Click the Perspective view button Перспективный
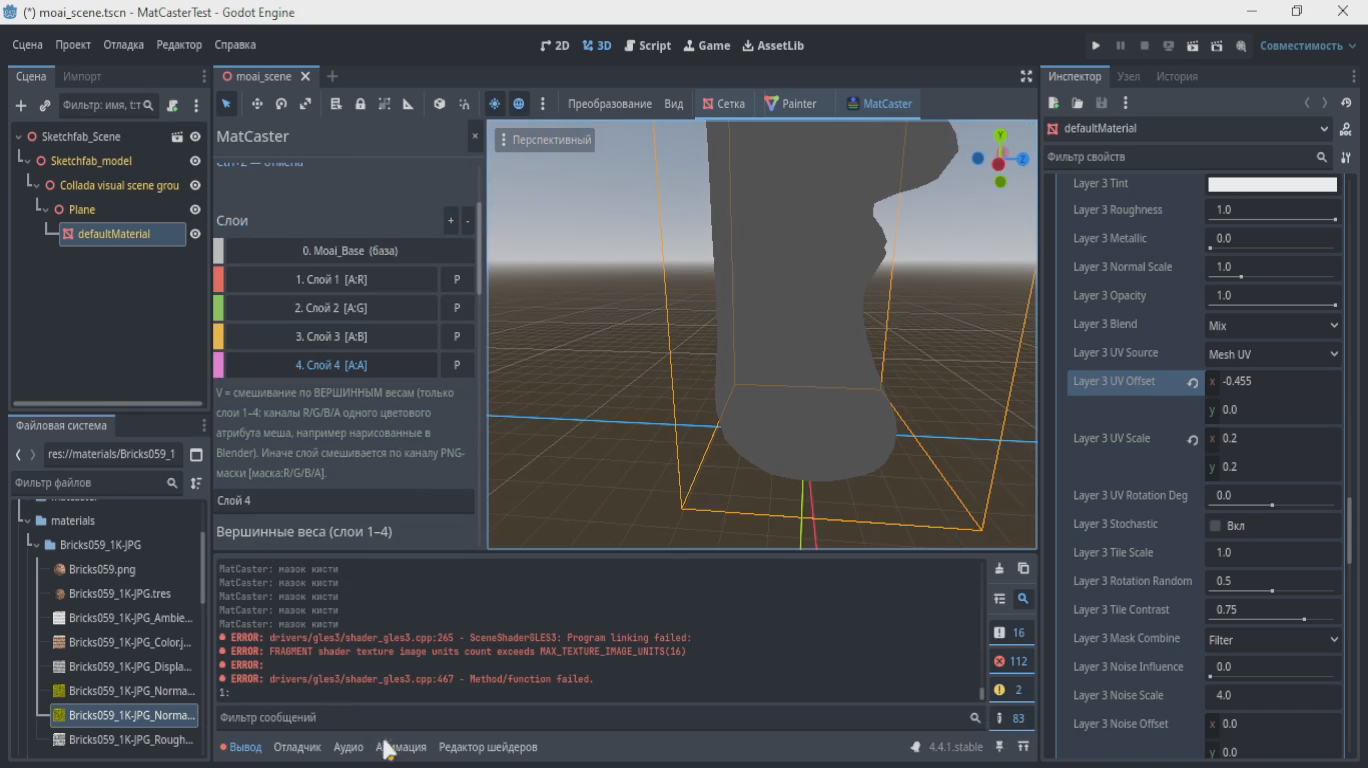1368x768 pixels. [x=545, y=140]
